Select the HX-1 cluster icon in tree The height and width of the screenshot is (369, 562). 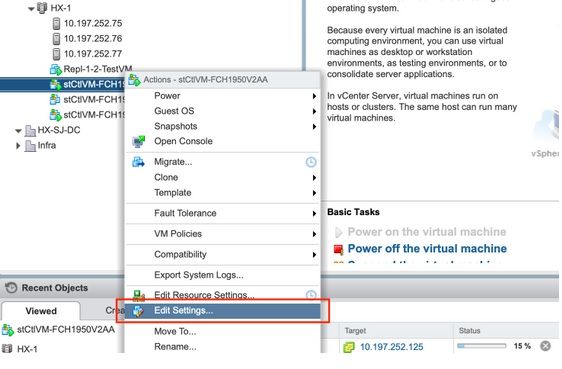pos(42,8)
